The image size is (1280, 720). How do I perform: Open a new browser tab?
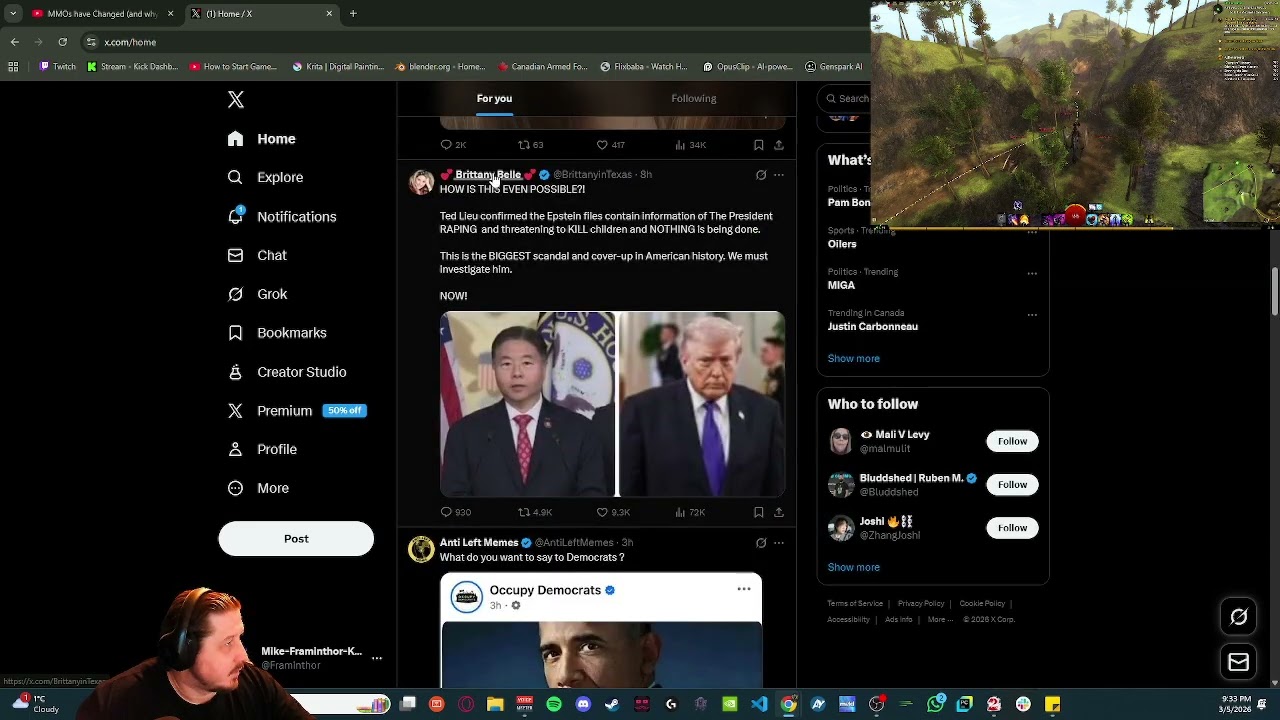pos(353,14)
